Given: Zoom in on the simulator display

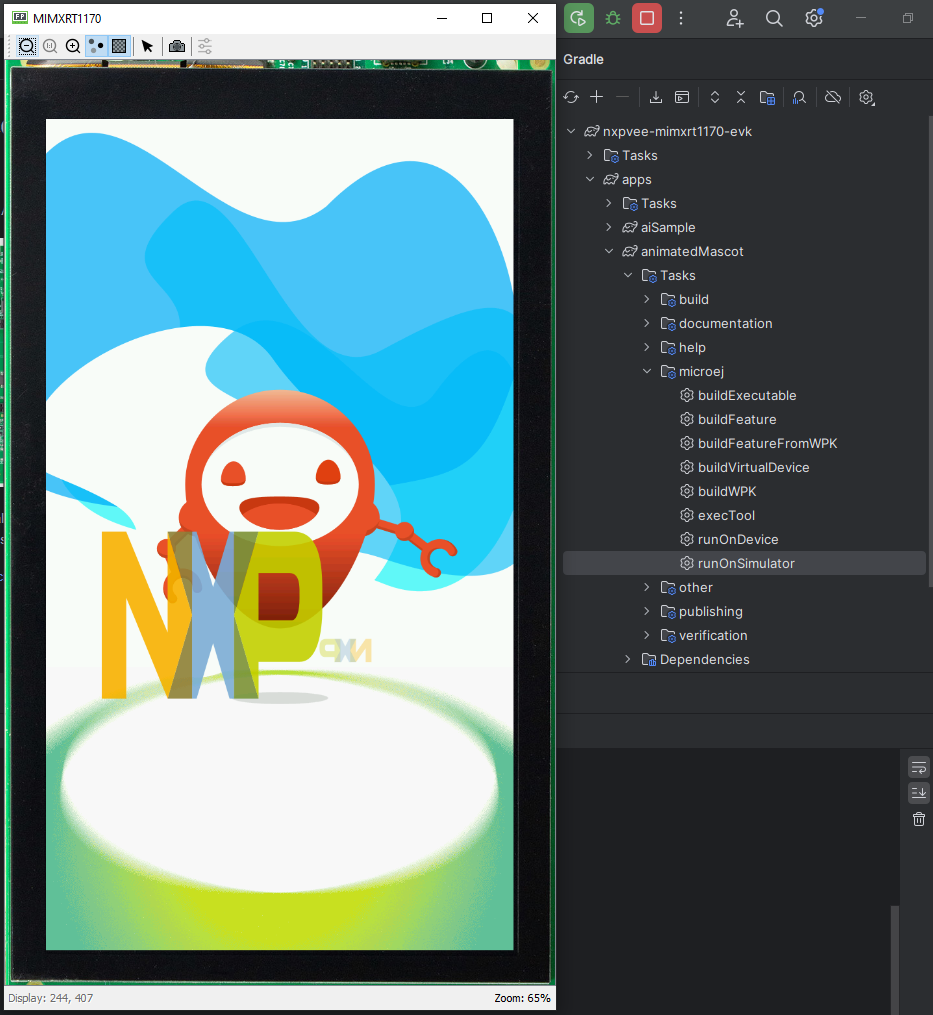Looking at the screenshot, I should (x=73, y=46).
